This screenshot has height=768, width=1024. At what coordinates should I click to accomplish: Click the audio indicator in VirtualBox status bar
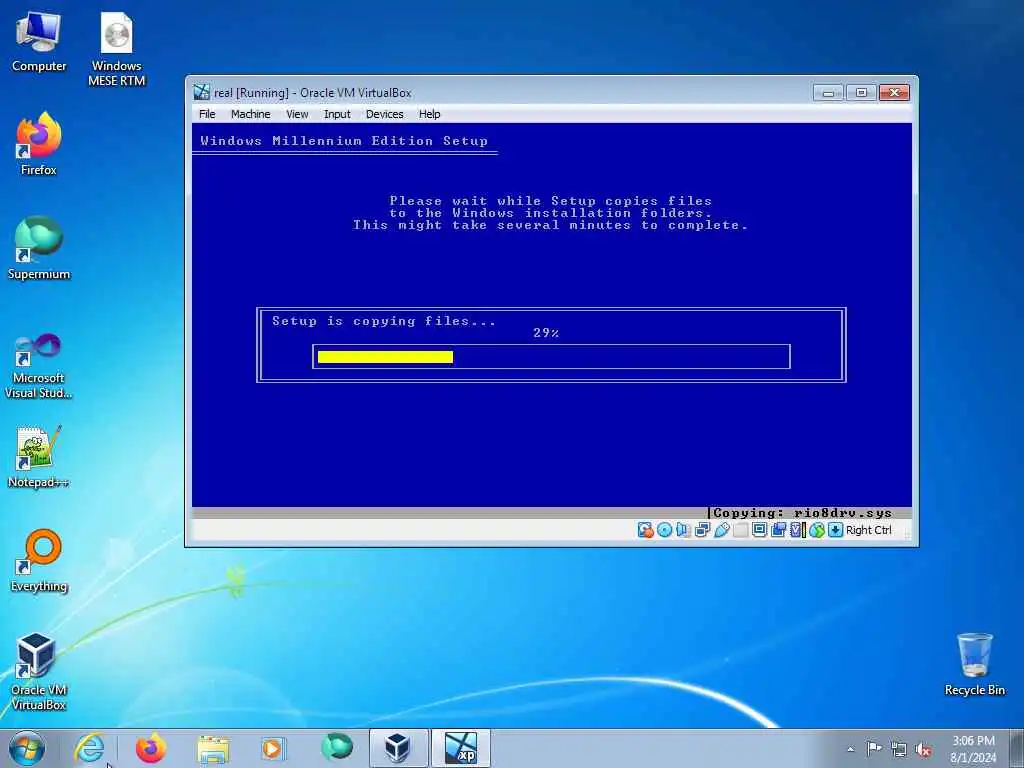tap(682, 530)
